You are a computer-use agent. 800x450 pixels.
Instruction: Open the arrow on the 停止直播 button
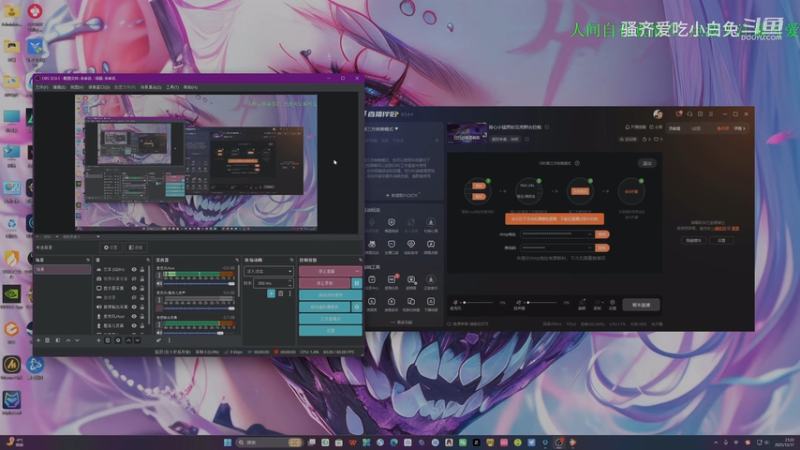[x=357, y=271]
